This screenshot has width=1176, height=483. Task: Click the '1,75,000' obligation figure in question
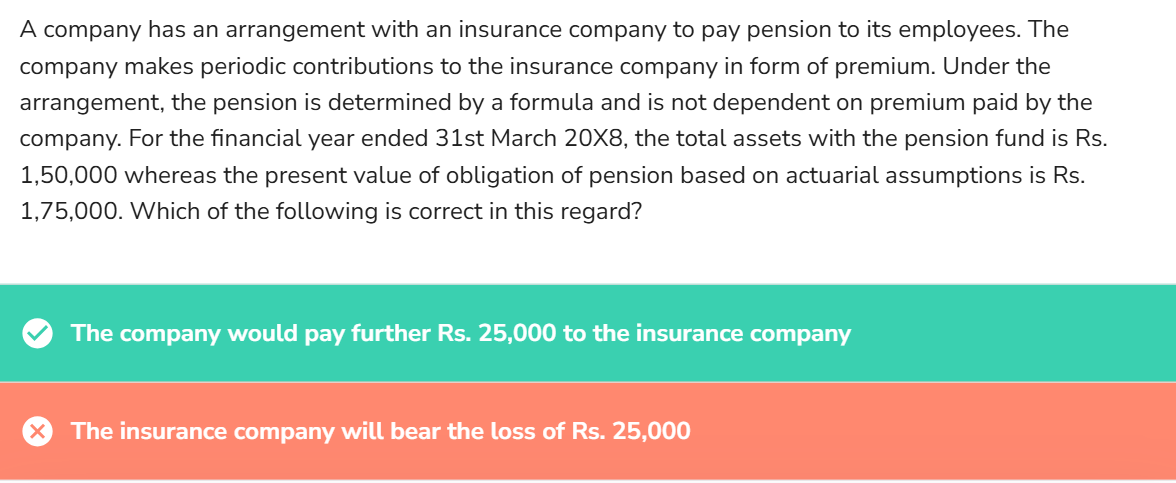coord(68,212)
